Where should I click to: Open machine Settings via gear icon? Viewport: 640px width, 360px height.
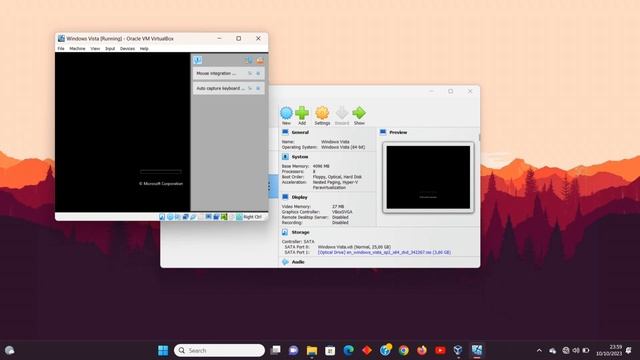click(x=322, y=113)
